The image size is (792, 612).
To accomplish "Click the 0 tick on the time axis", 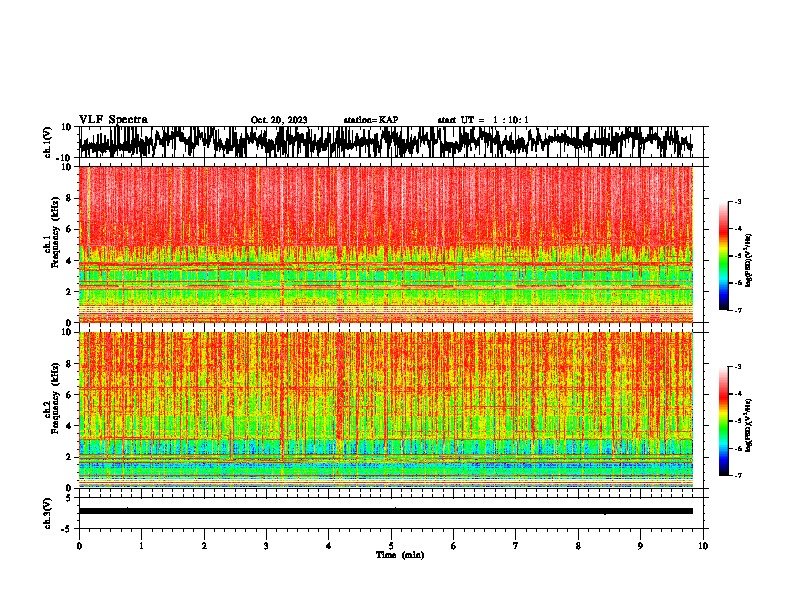I will point(79,546).
